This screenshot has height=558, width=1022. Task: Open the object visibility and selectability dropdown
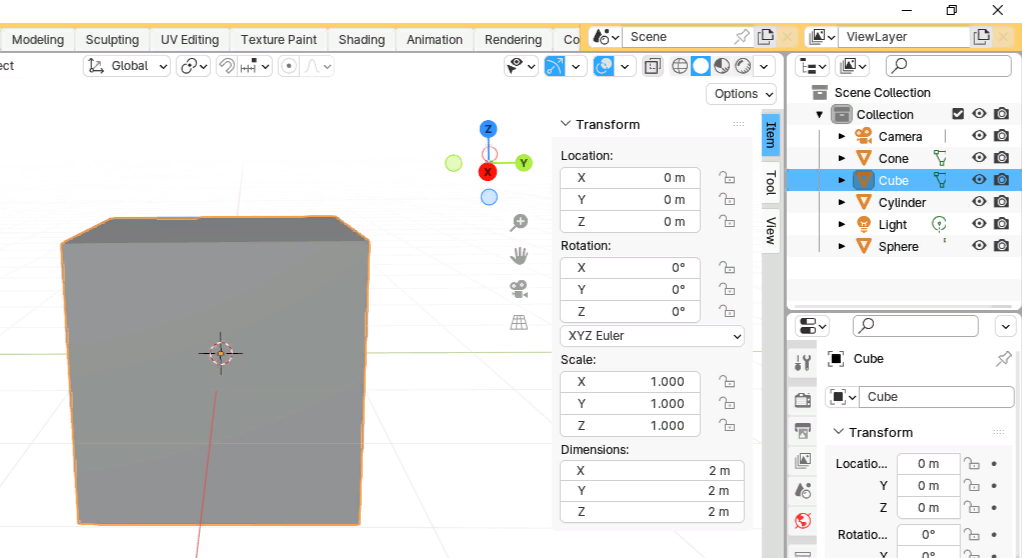coord(521,66)
